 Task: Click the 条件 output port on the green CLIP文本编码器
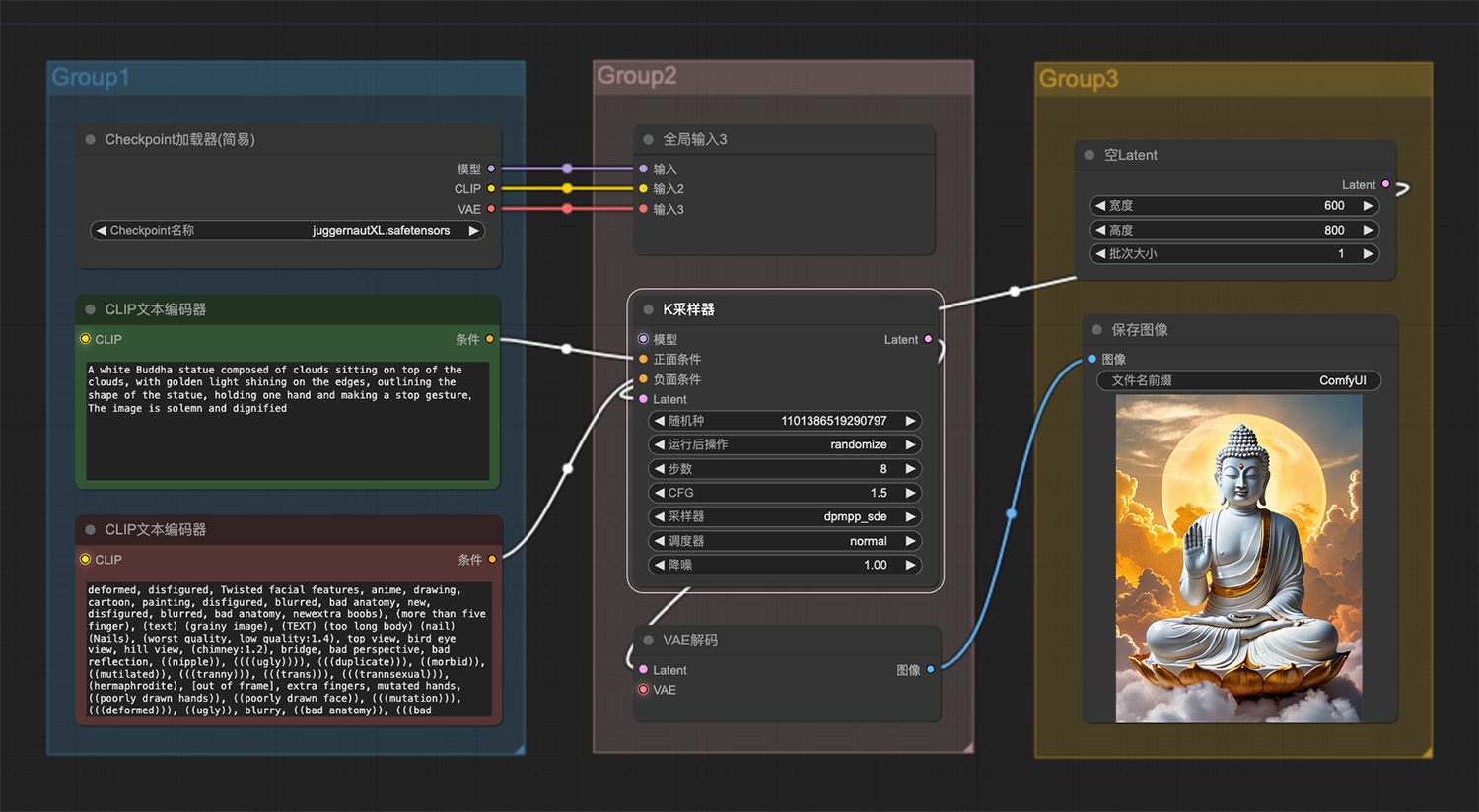[490, 339]
